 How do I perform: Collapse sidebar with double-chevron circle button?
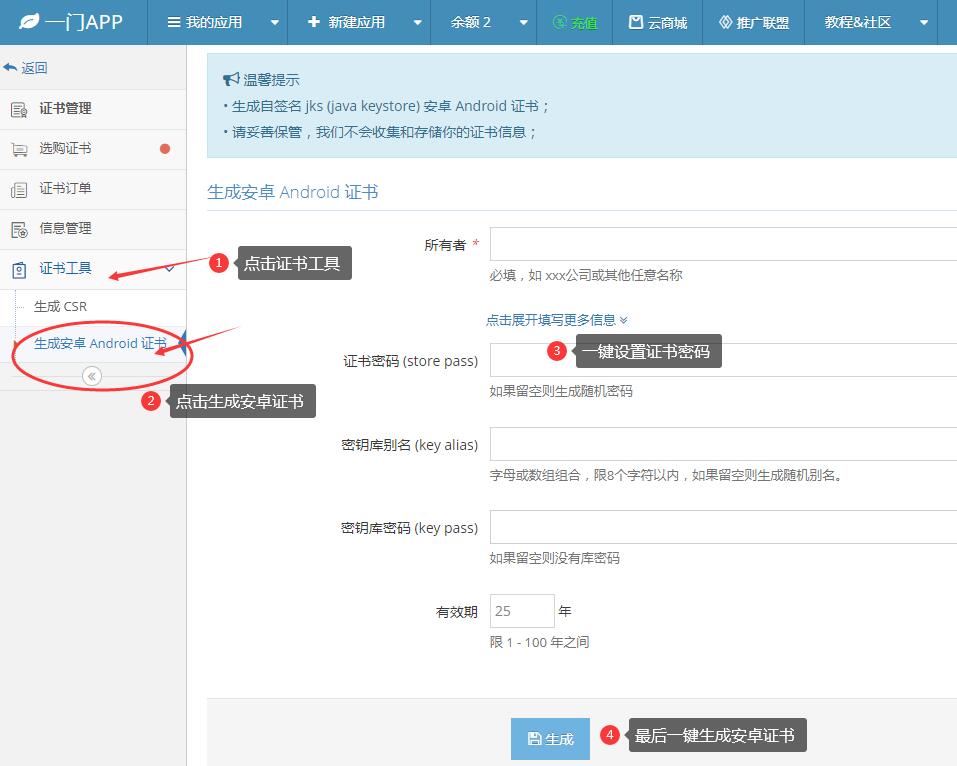(x=92, y=376)
